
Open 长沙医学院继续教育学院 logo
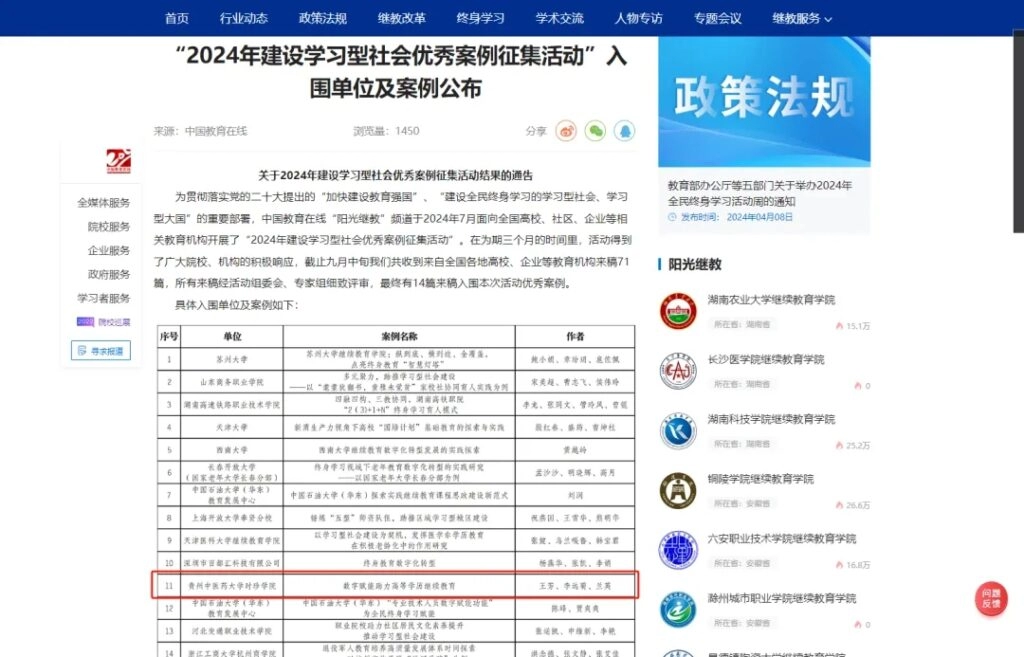coord(678,371)
